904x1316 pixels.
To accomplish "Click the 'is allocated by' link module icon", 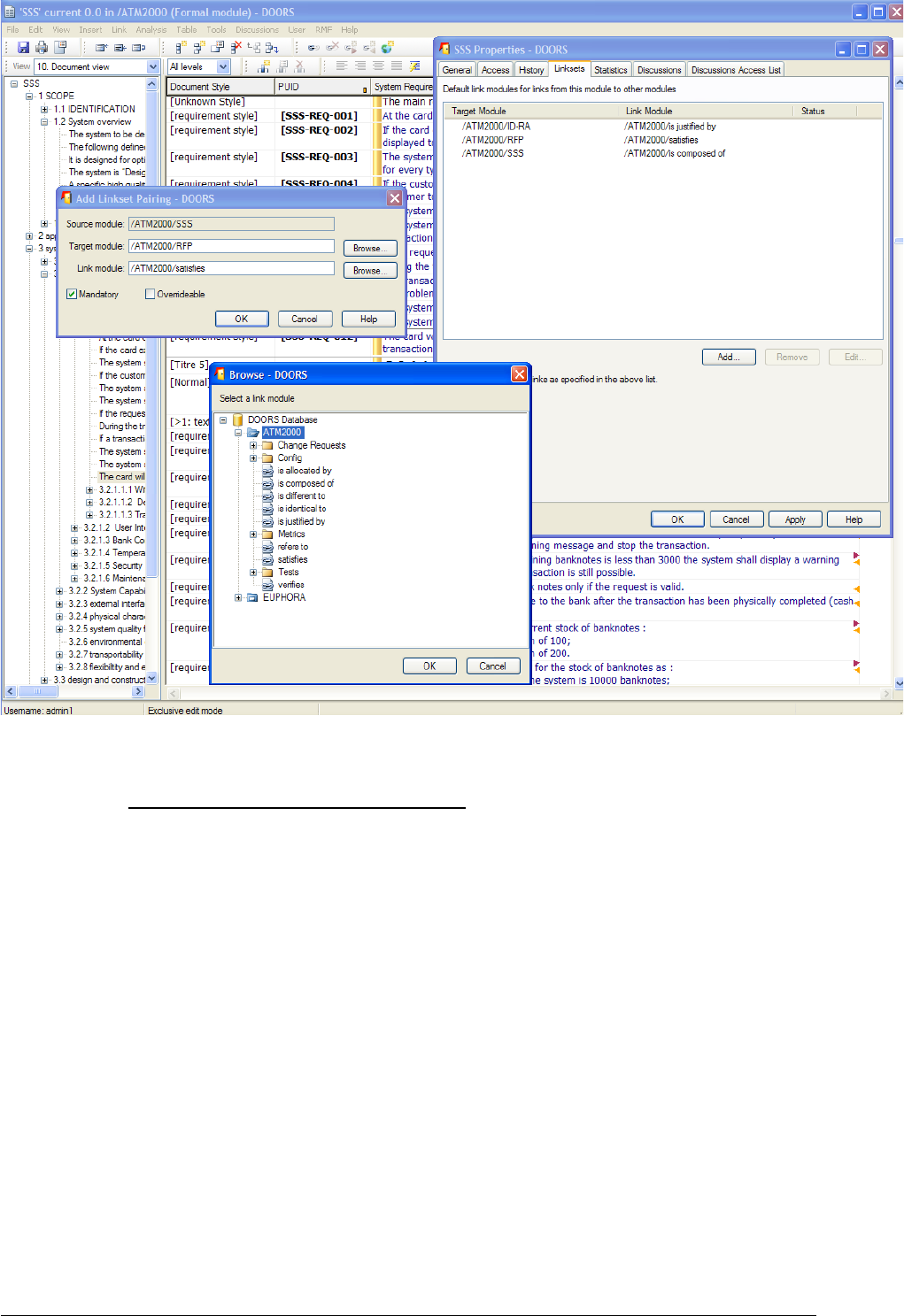I will (267, 471).
